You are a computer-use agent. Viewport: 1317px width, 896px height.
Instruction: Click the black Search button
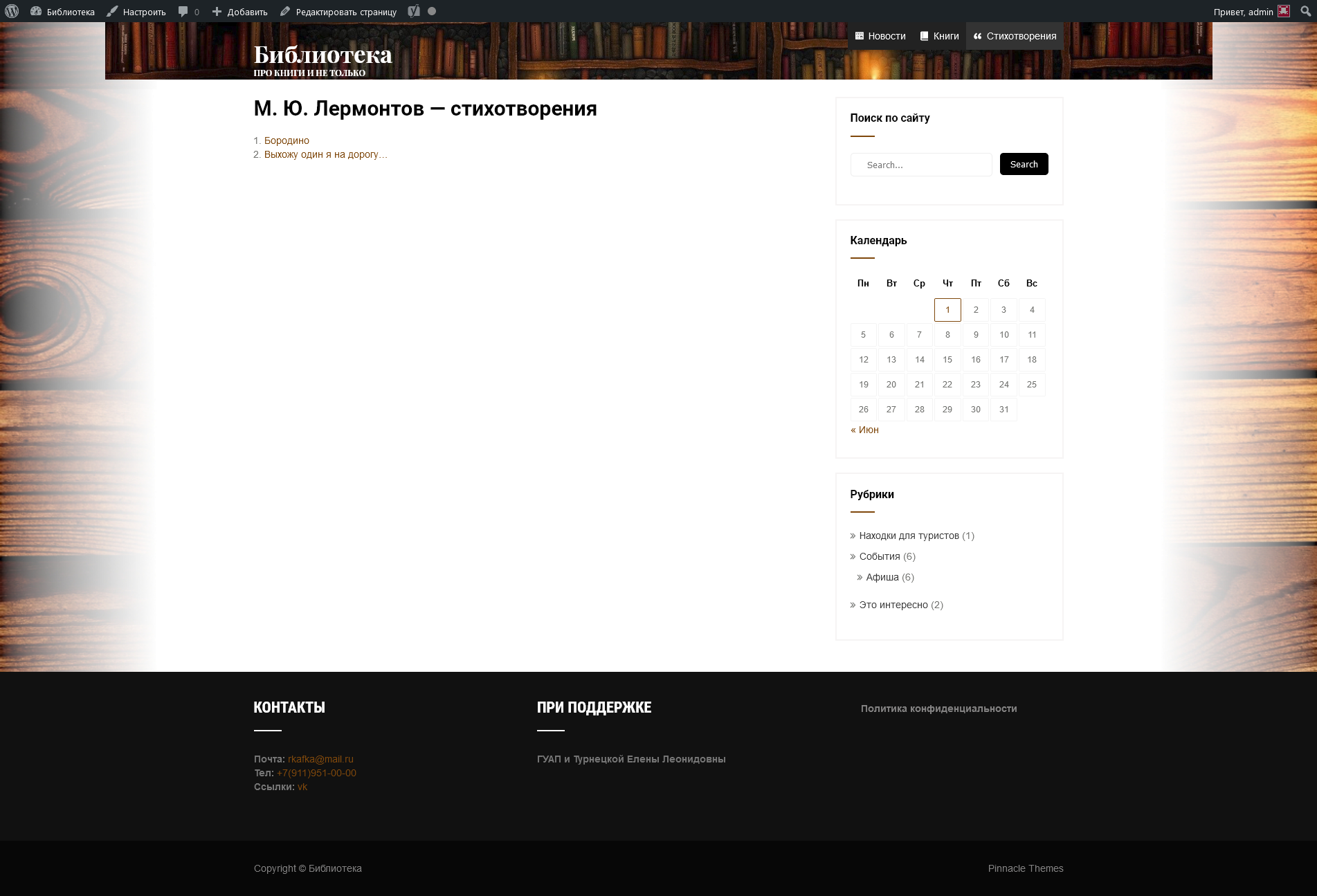(x=1024, y=164)
